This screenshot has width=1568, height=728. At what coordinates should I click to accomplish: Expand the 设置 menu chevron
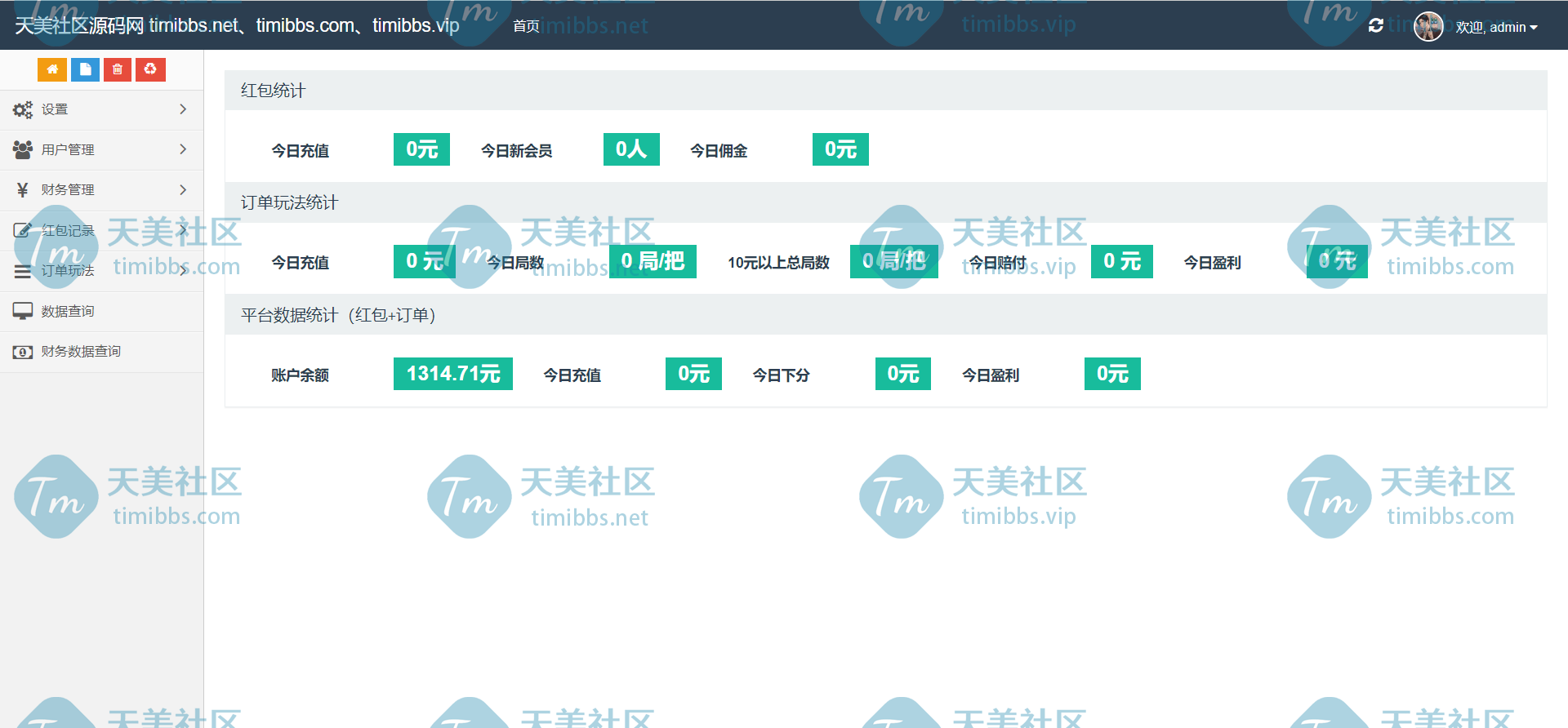pyautogui.click(x=183, y=109)
